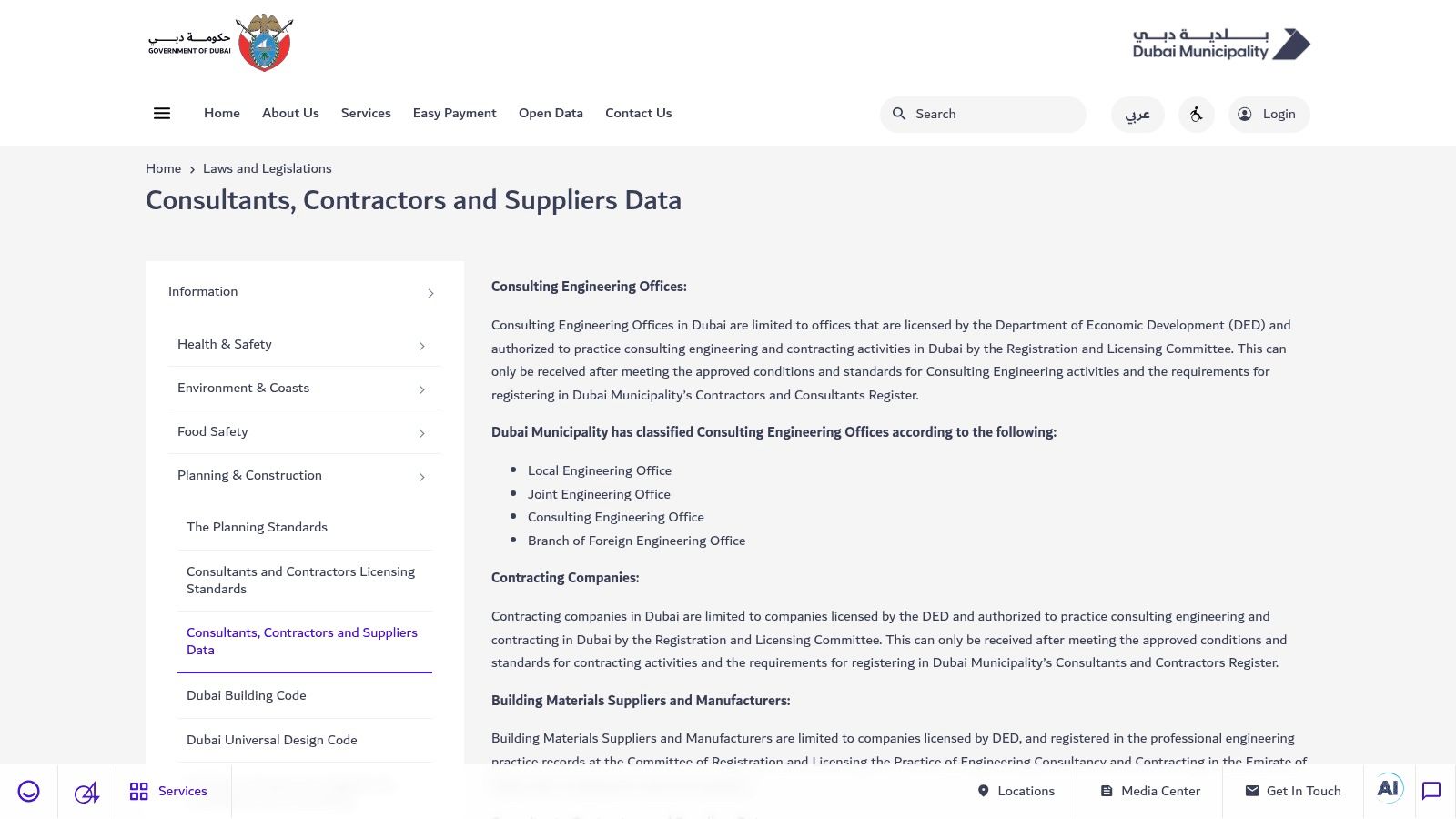Click the Dubai Municipality logo
The image size is (1456, 819).
click(1218, 43)
